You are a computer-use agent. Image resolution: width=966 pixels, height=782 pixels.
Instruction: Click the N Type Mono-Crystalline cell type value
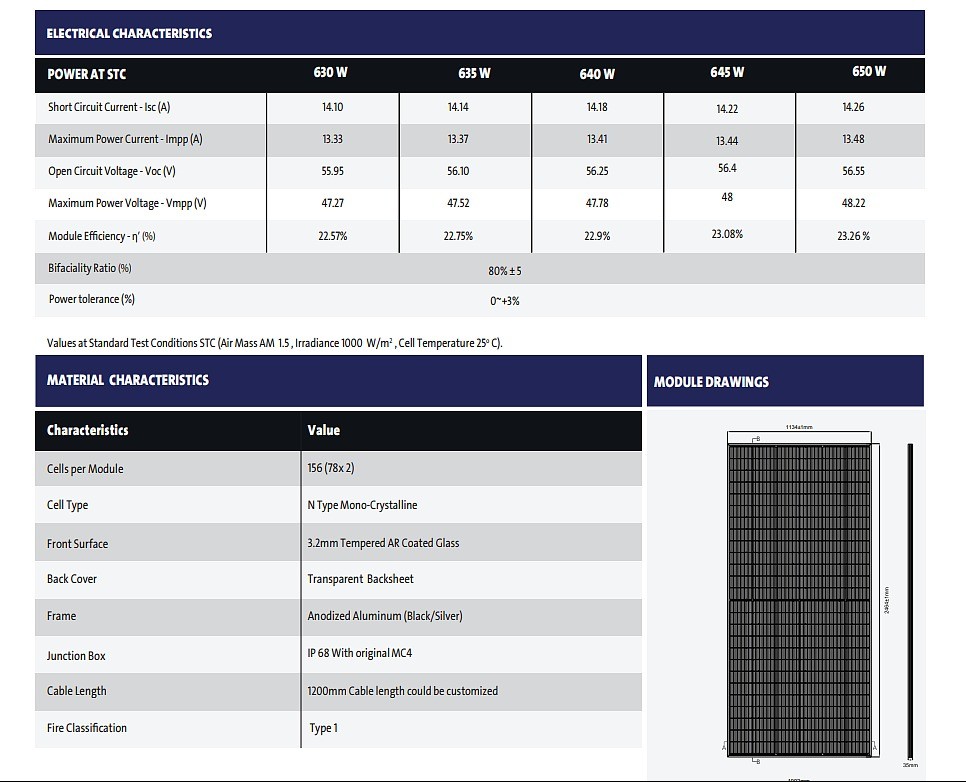[x=362, y=505]
